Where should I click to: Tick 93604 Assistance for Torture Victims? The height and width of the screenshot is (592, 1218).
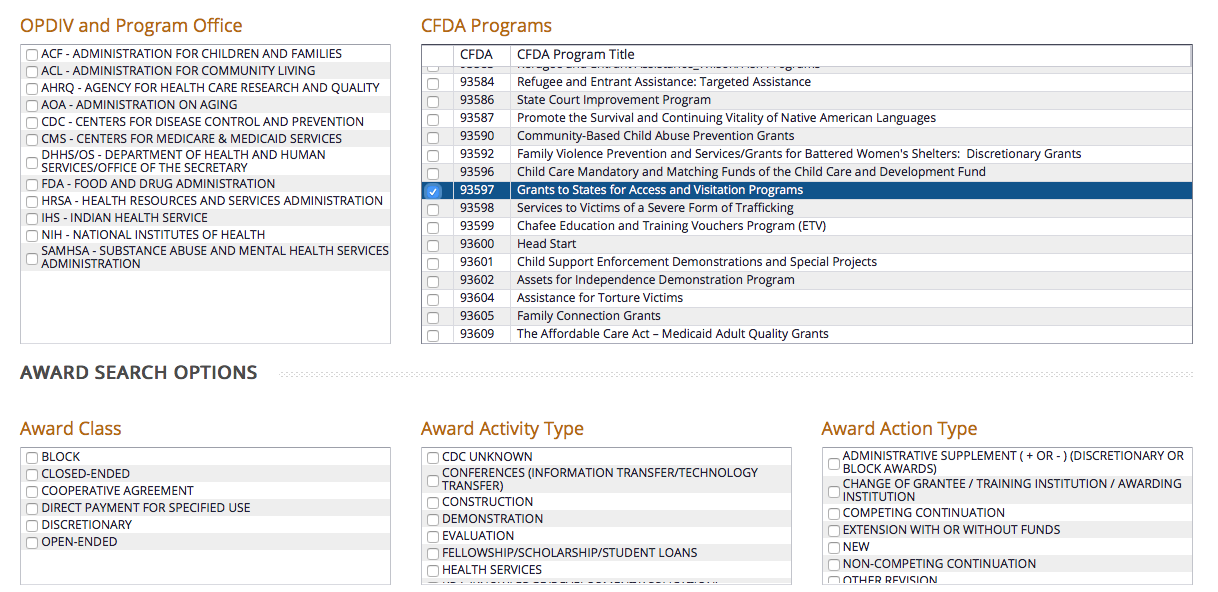(433, 299)
